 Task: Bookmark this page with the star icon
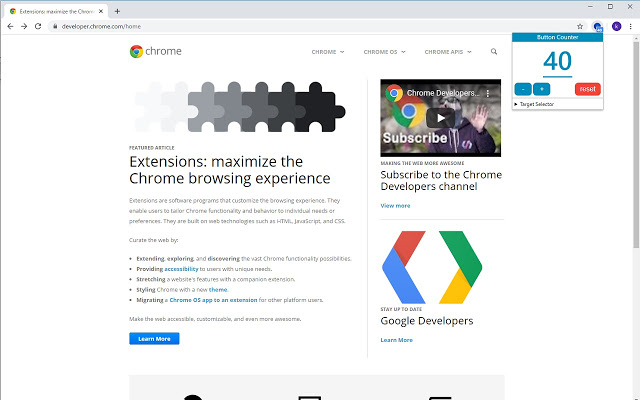580,26
